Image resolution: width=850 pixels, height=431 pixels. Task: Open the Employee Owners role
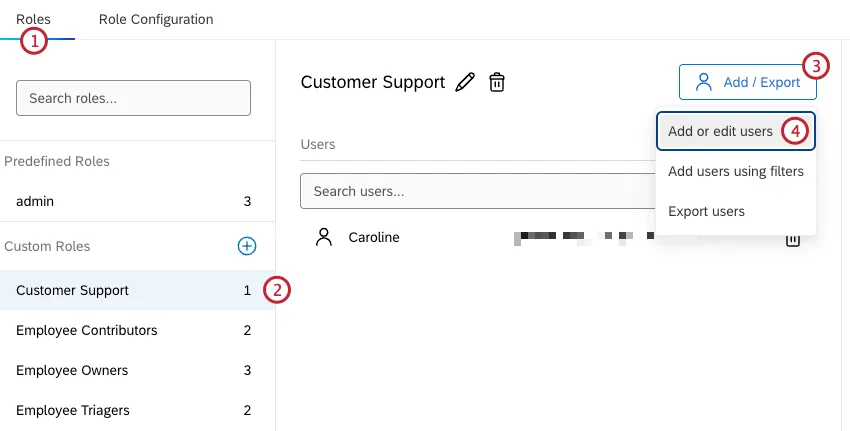tap(72, 370)
